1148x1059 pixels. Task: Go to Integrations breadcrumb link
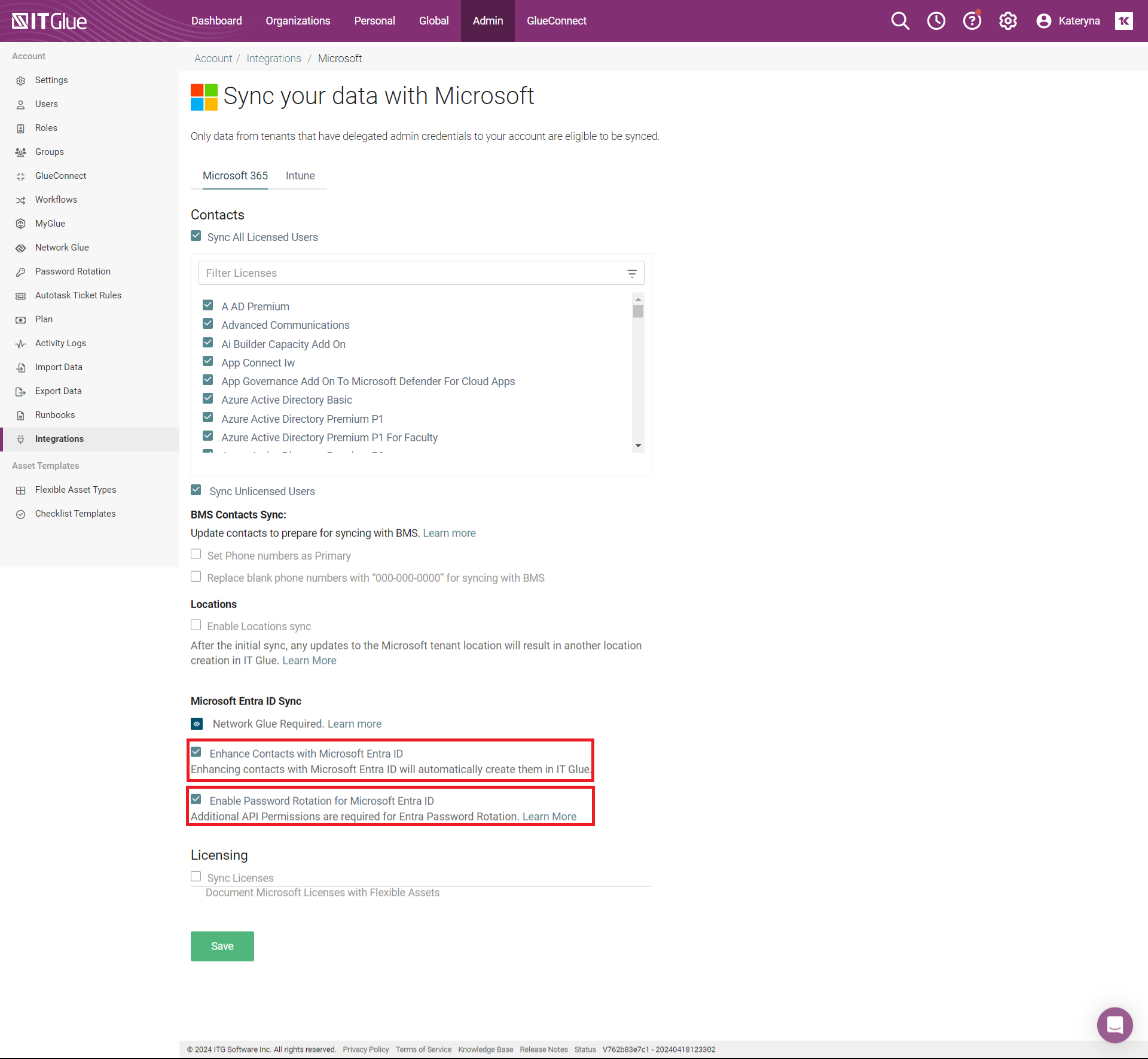[274, 59]
